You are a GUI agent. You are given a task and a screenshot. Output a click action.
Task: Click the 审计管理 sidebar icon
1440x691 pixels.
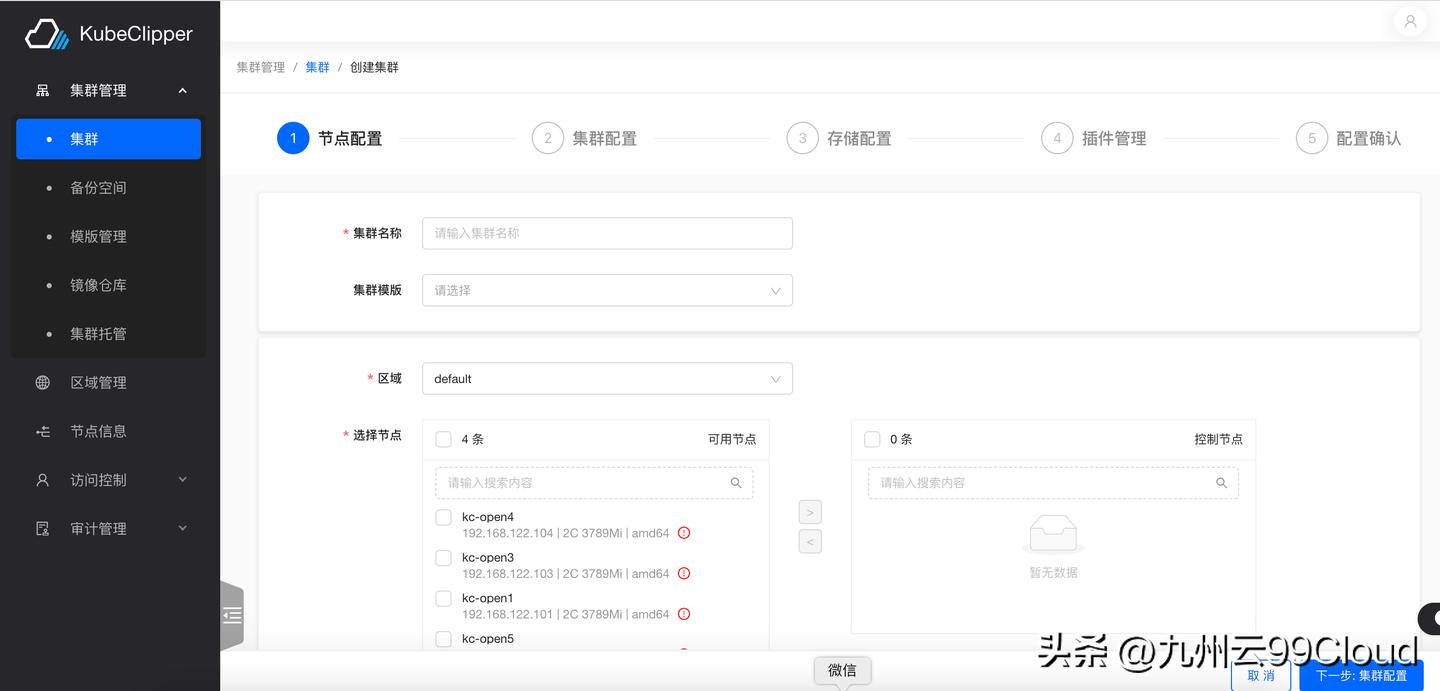click(x=41, y=528)
